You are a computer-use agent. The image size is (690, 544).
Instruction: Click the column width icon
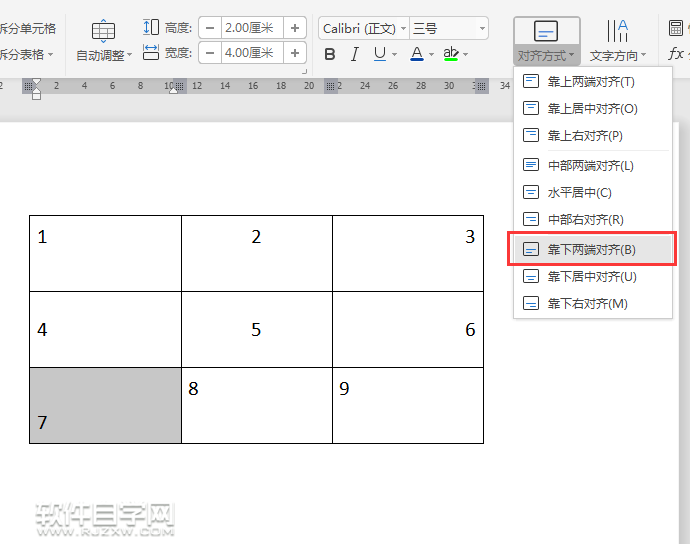150,52
